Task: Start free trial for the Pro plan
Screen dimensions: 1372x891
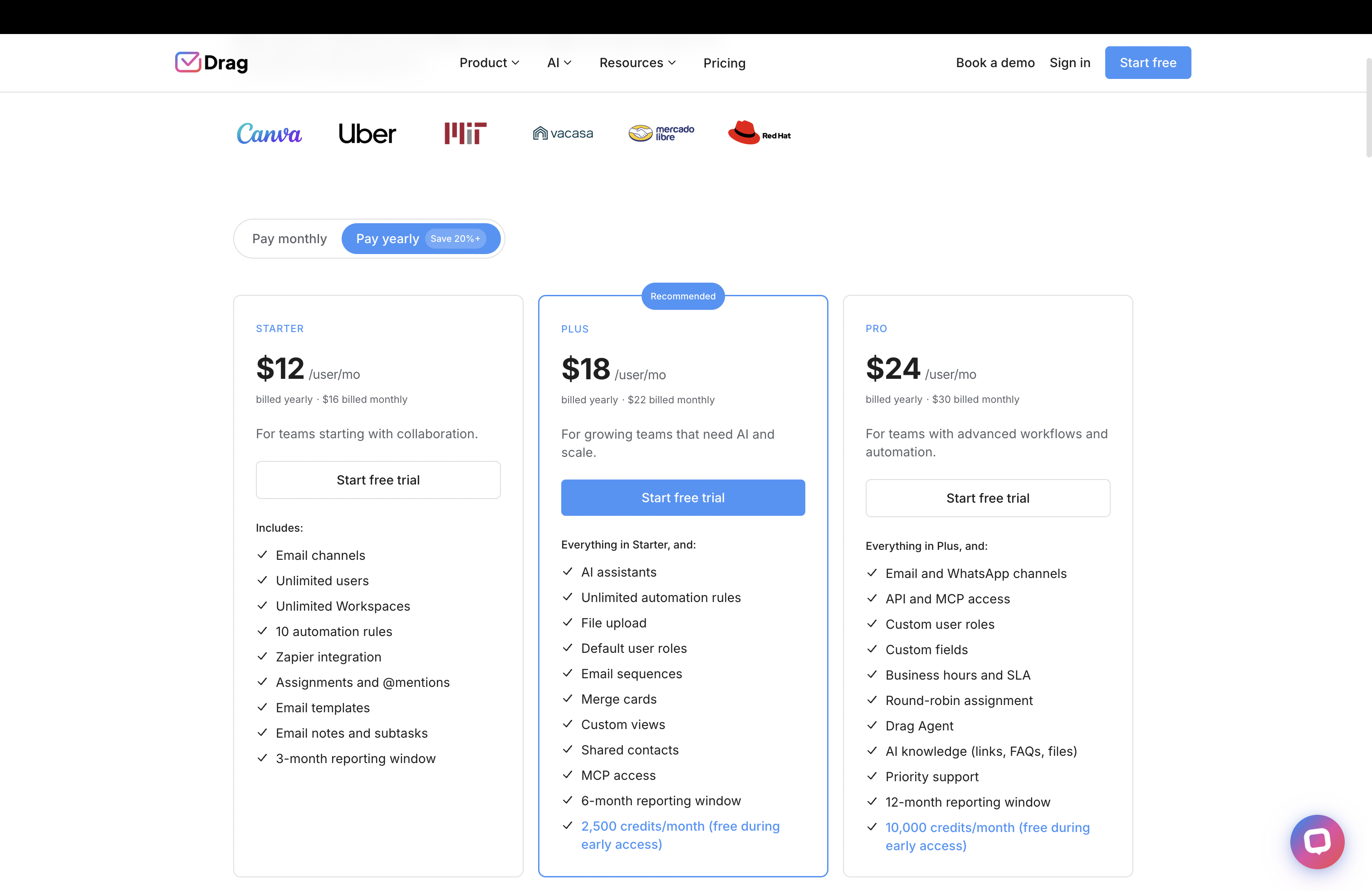Action: tap(988, 499)
